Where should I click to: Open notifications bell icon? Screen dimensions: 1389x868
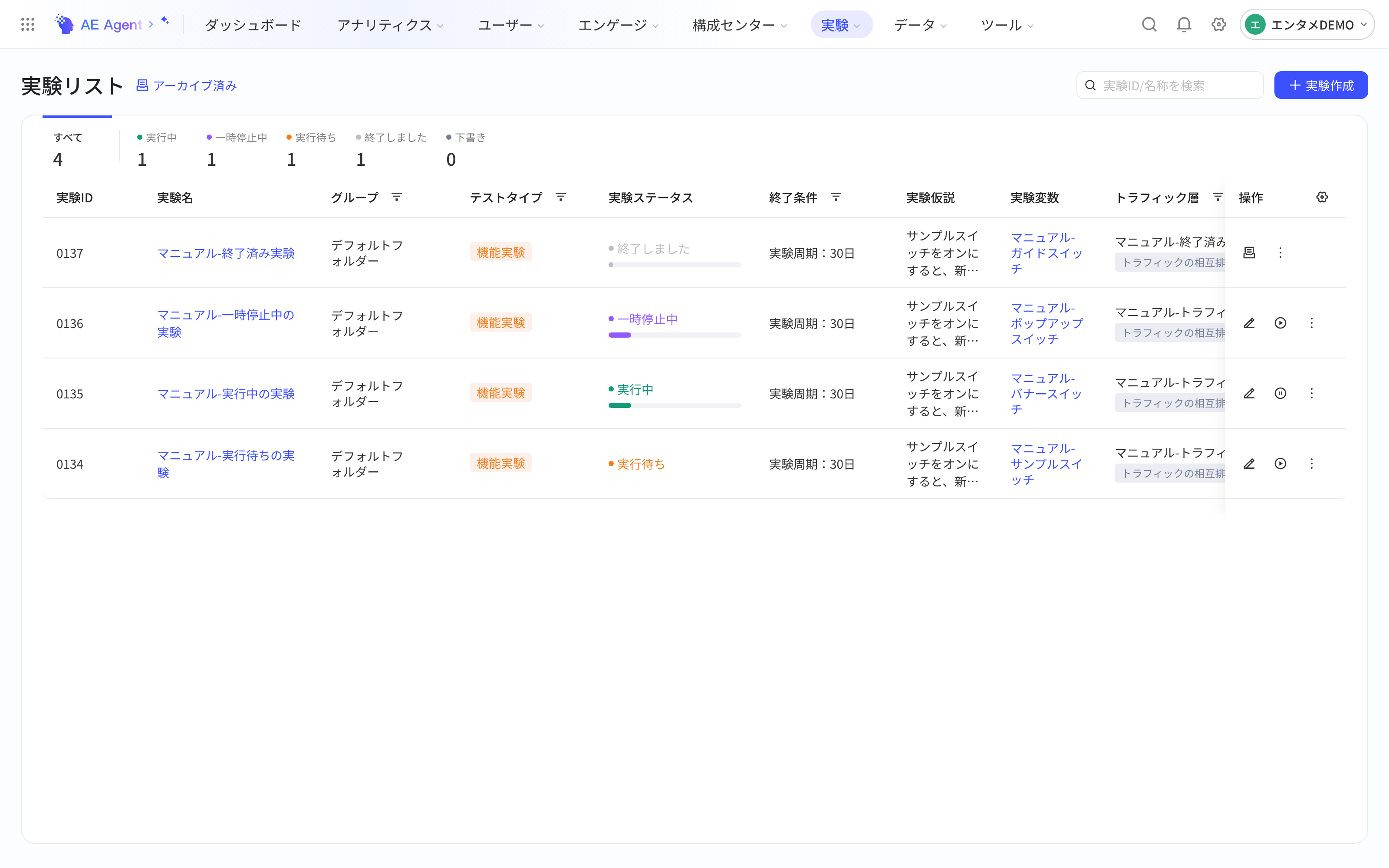point(1184,24)
